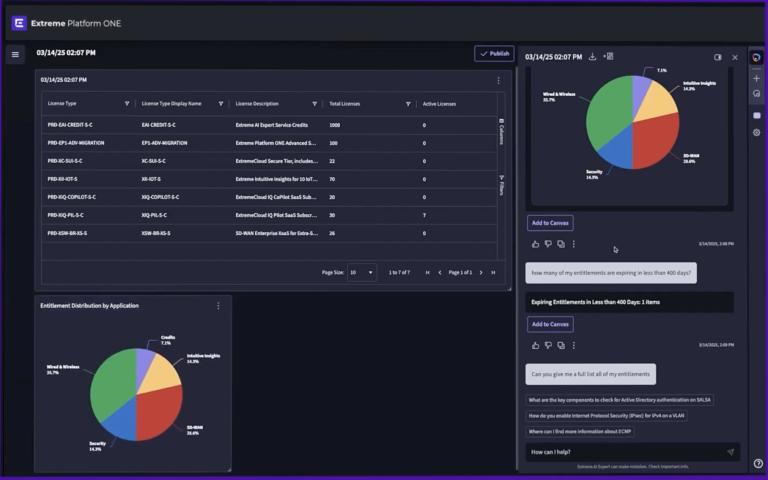
Task: Open pie chart widget three-dot menu
Action: [218, 306]
